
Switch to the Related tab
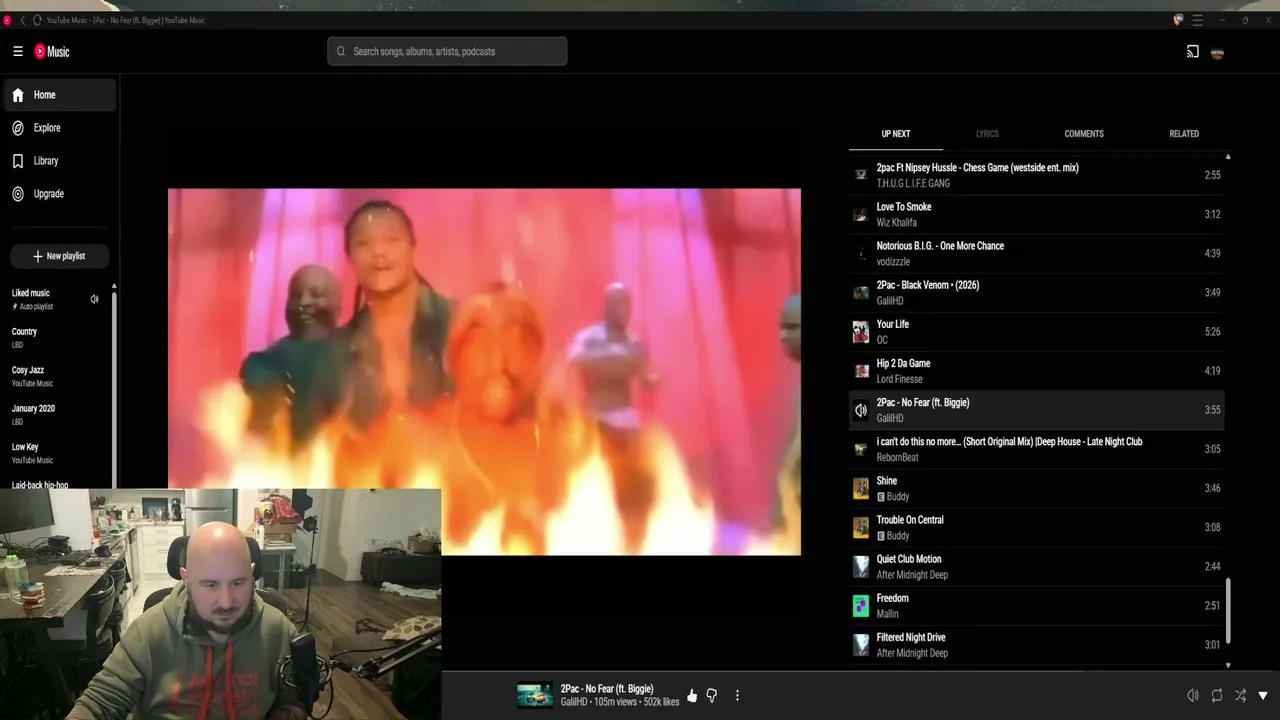[1184, 134]
